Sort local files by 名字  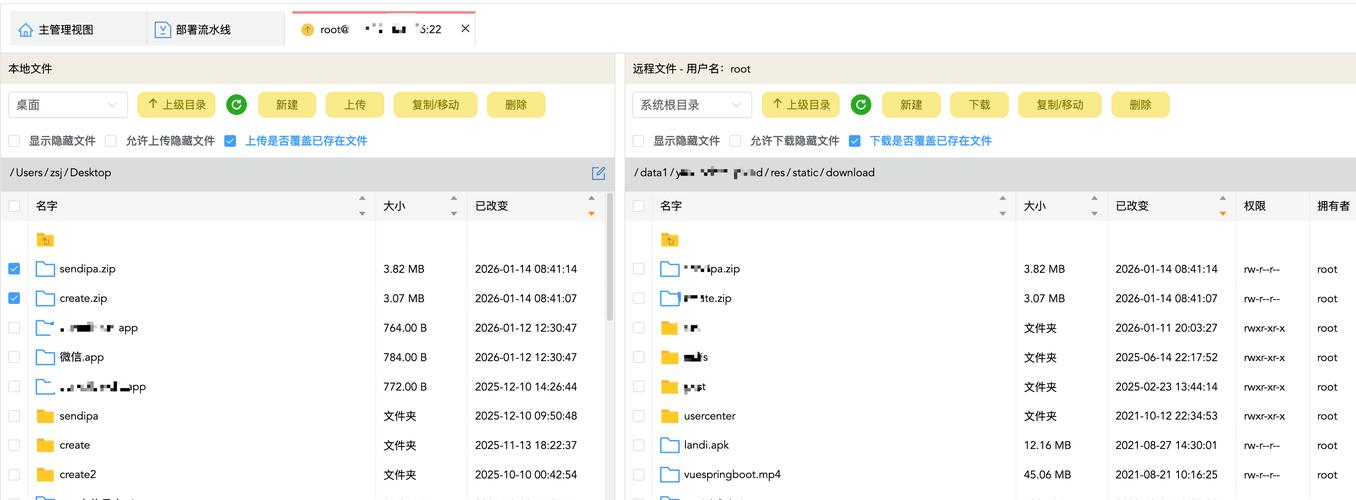[x=362, y=206]
